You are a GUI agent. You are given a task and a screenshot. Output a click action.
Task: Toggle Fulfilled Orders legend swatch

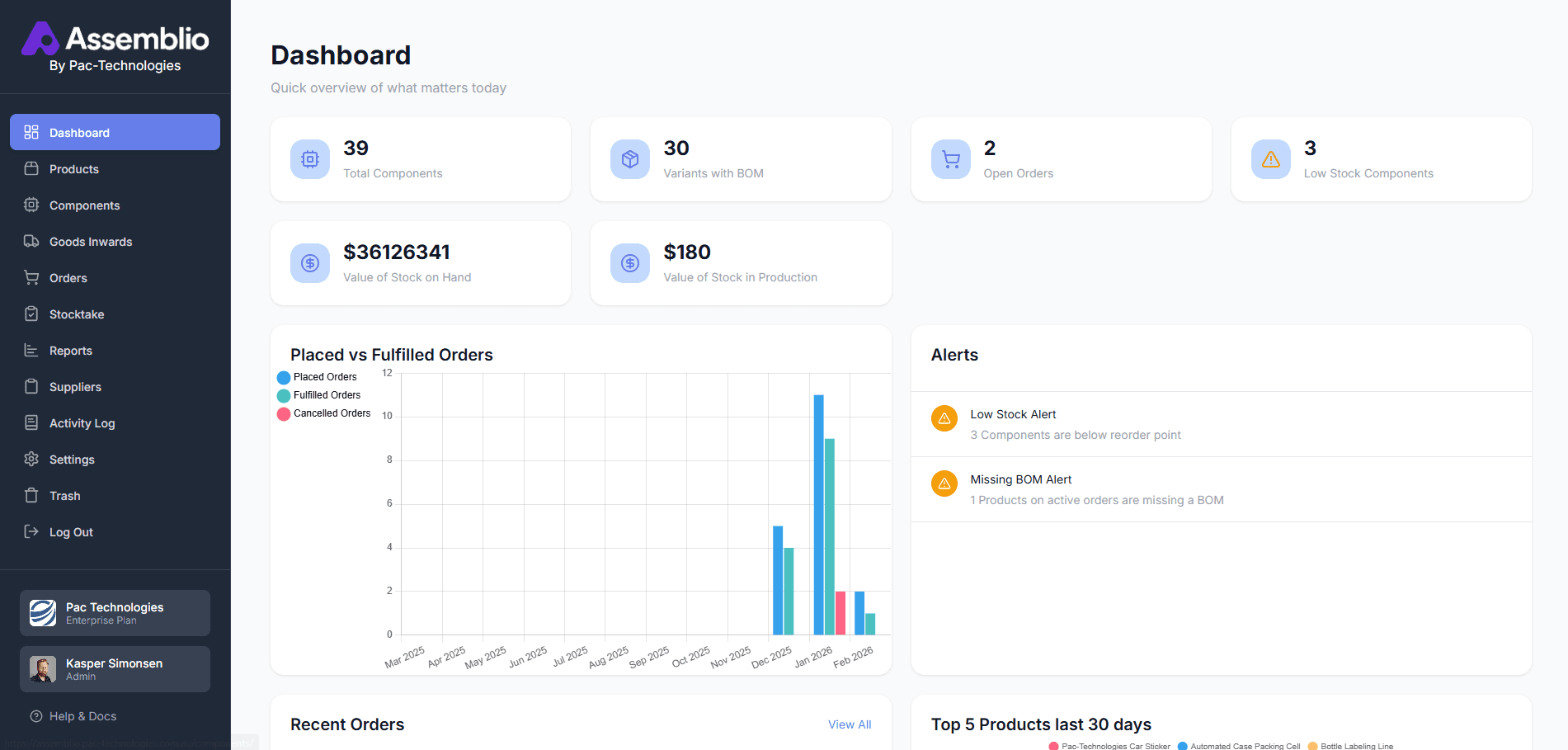284,395
